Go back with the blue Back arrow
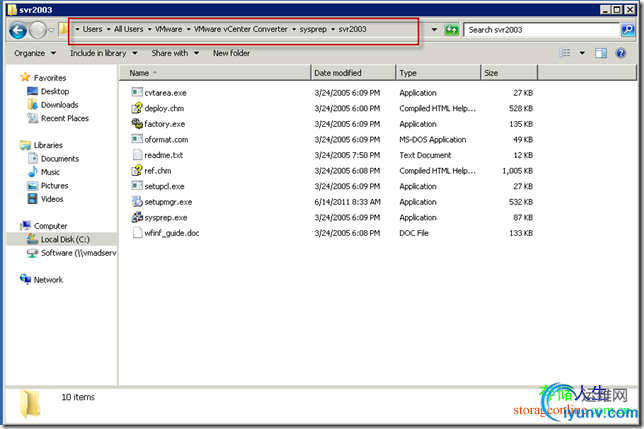 [18, 30]
